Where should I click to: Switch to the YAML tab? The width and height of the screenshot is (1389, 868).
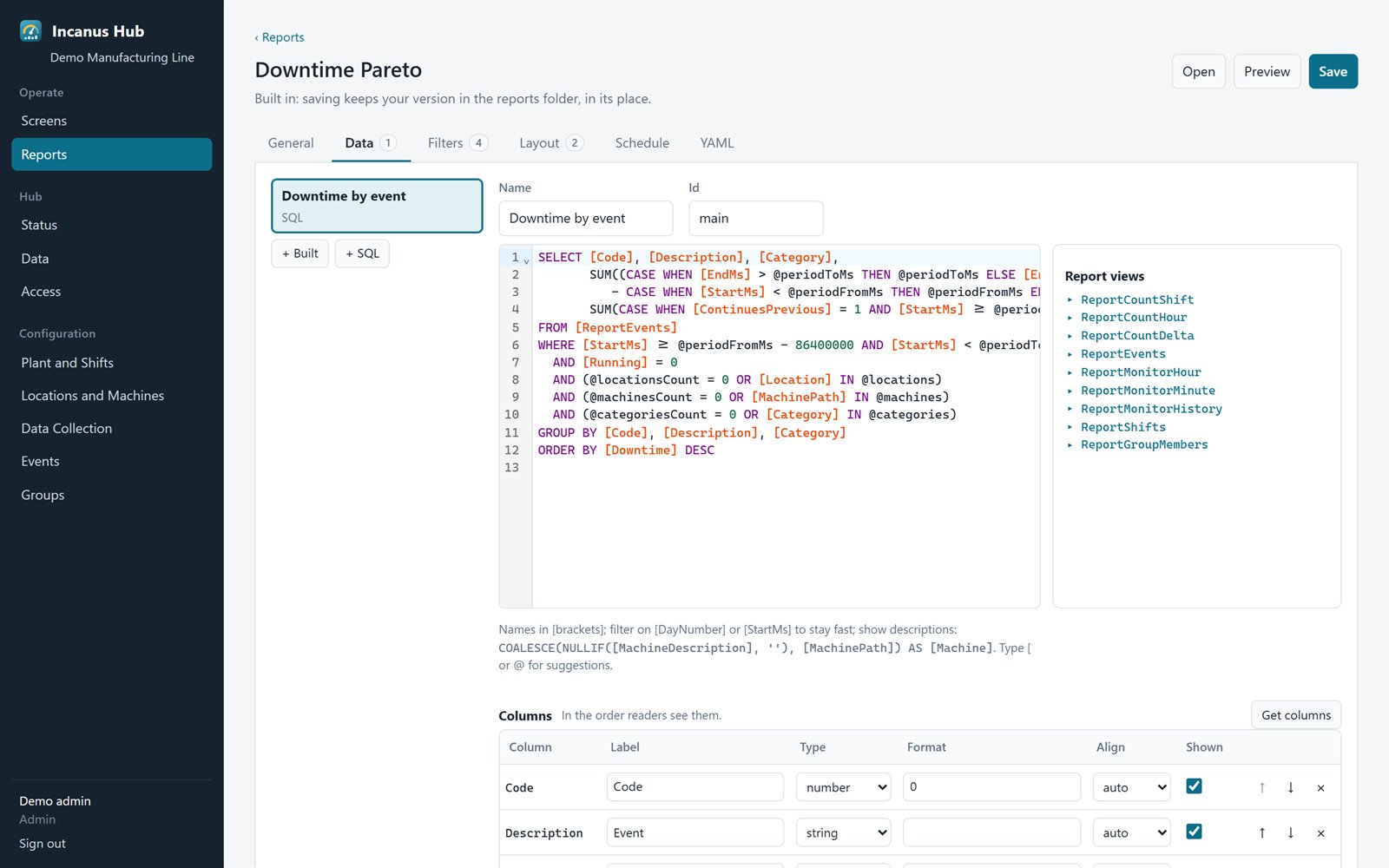click(717, 143)
